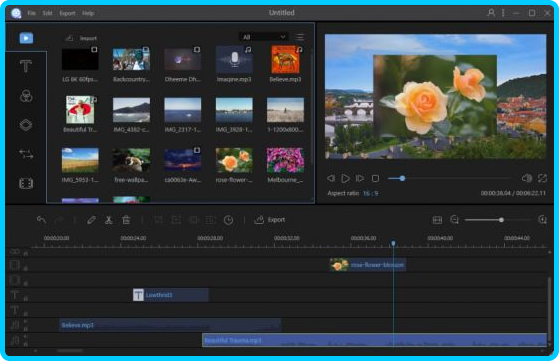Click the Export button in timeline toolbar
Screen dimensions: 559x361
(x=270, y=220)
